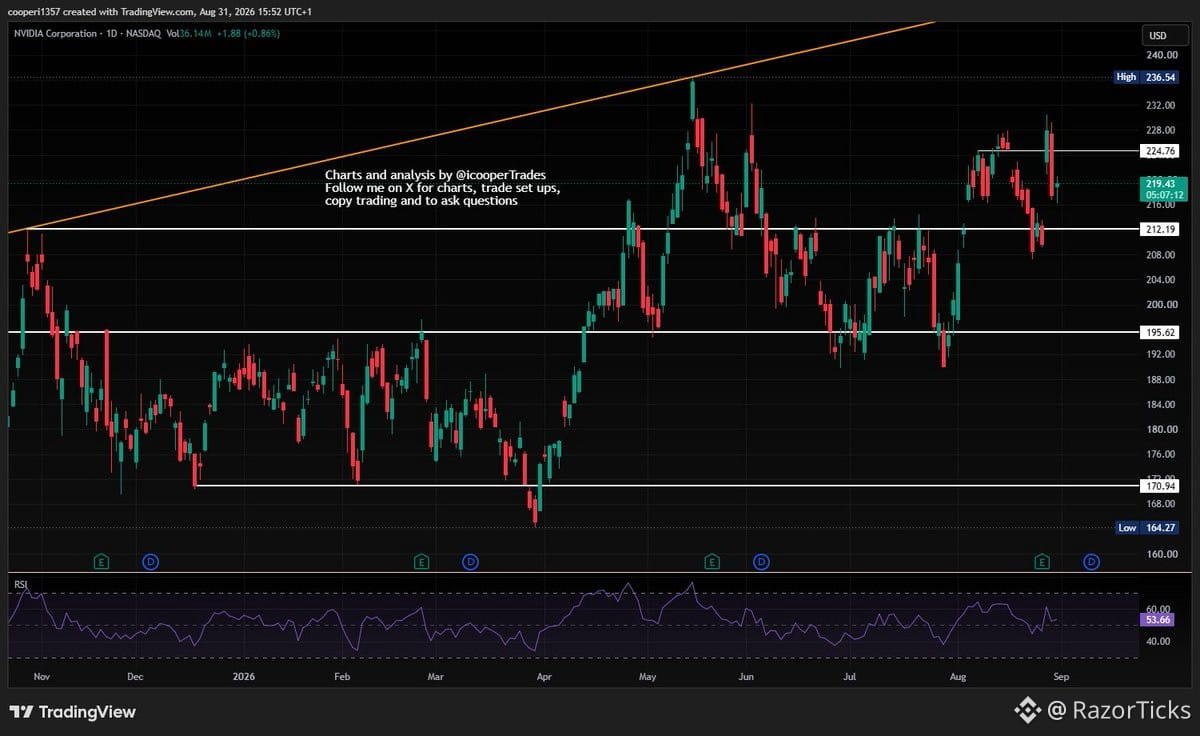This screenshot has width=1200, height=736.
Task: Select the horizontal line at 170.94
Action: [x=665, y=486]
